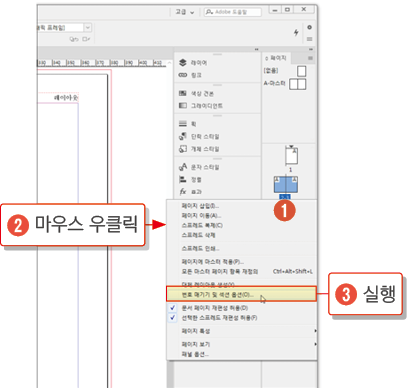Image resolution: width=407 pixels, height=388 pixels.
Task: Choose 패널 옵션... menu entry
Action: click(x=195, y=354)
